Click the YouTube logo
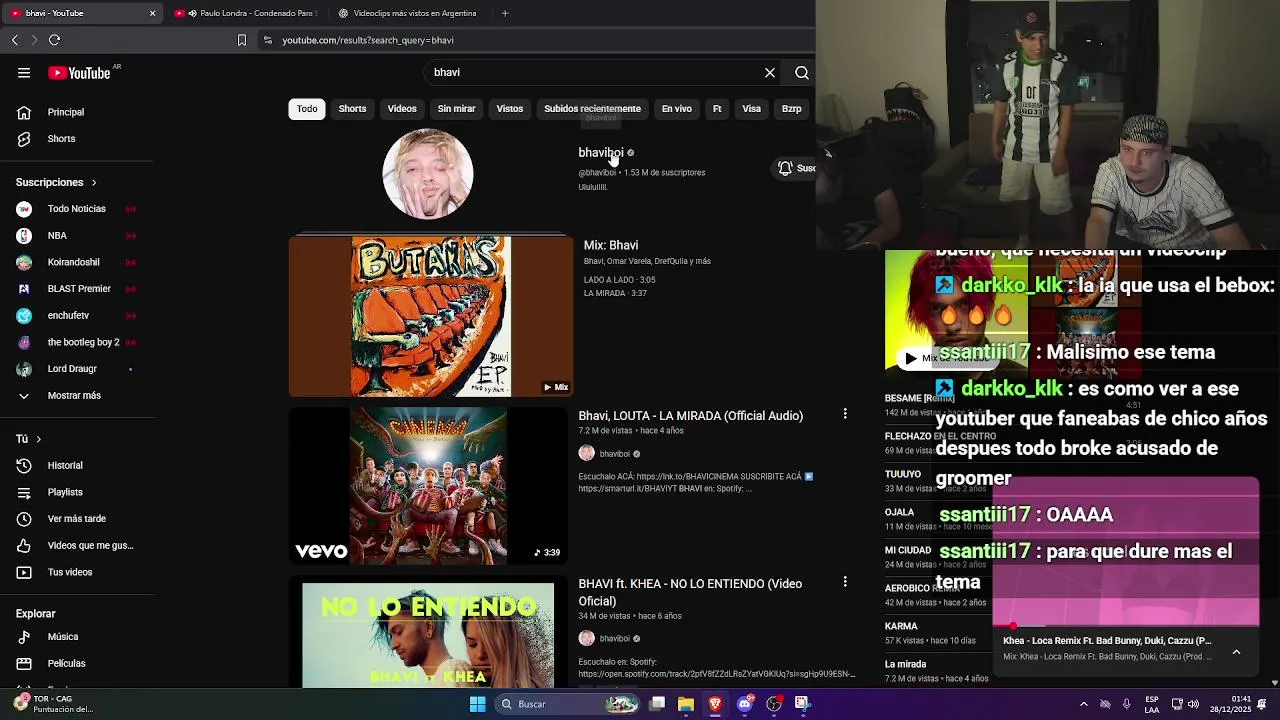Screen dimensions: 1280x720 click(x=80, y=72)
